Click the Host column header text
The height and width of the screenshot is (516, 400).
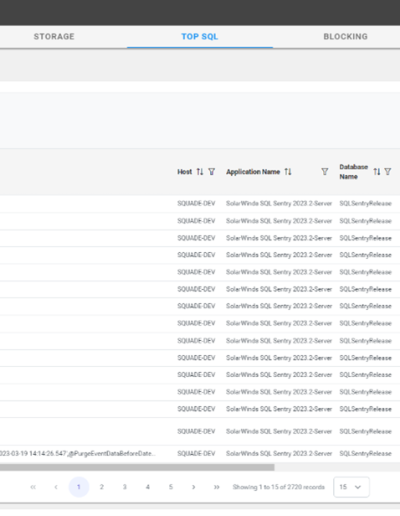pos(185,172)
